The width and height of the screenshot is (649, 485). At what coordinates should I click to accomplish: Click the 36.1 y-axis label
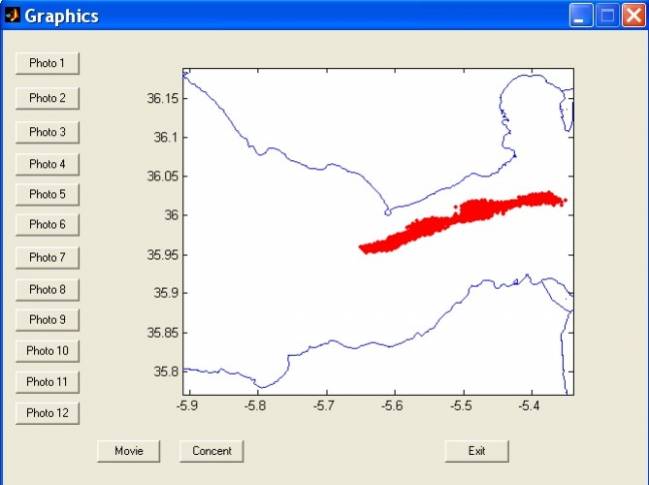click(166, 137)
